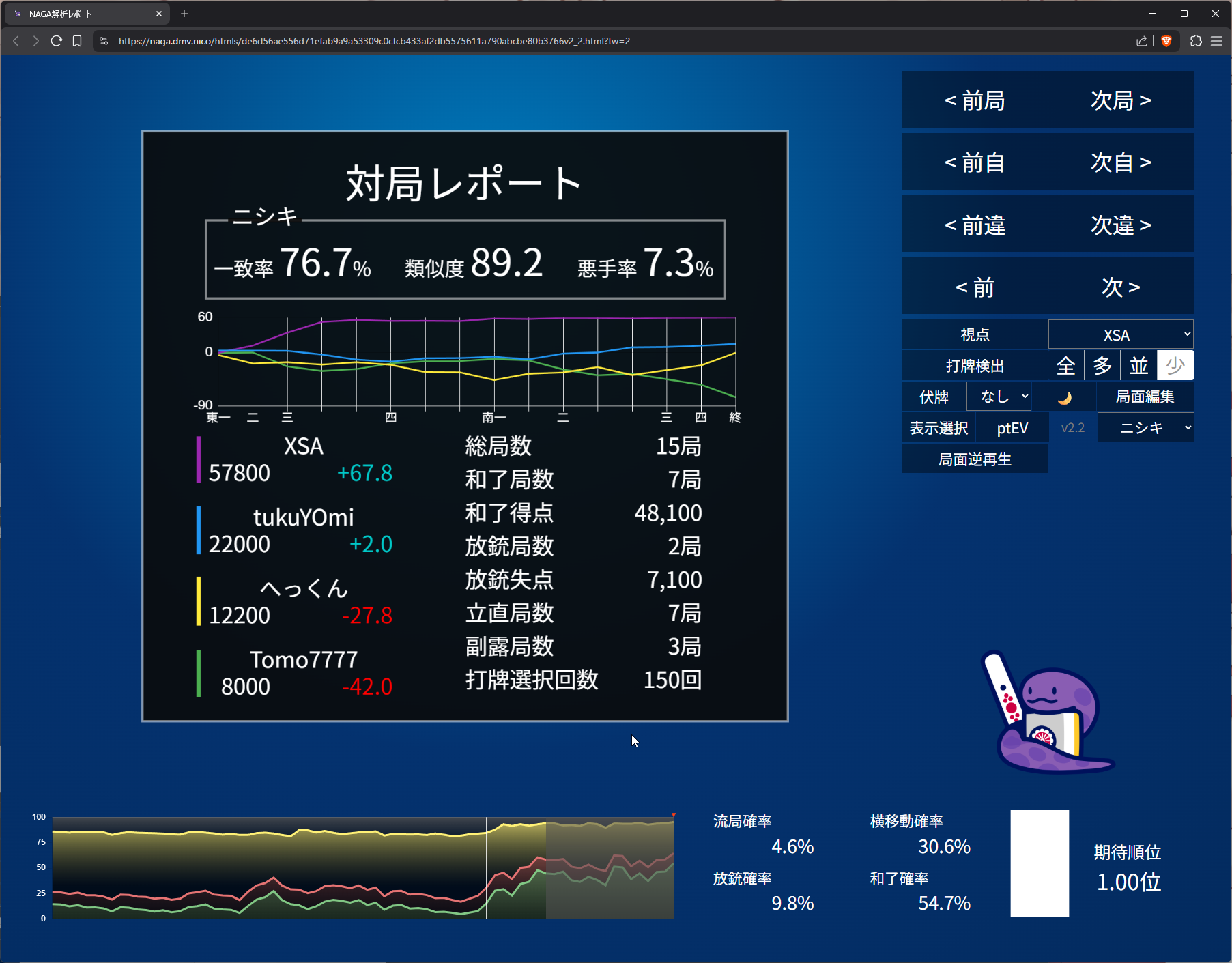Go to next round with 次局 >
1232x963 pixels.
pos(1121,100)
